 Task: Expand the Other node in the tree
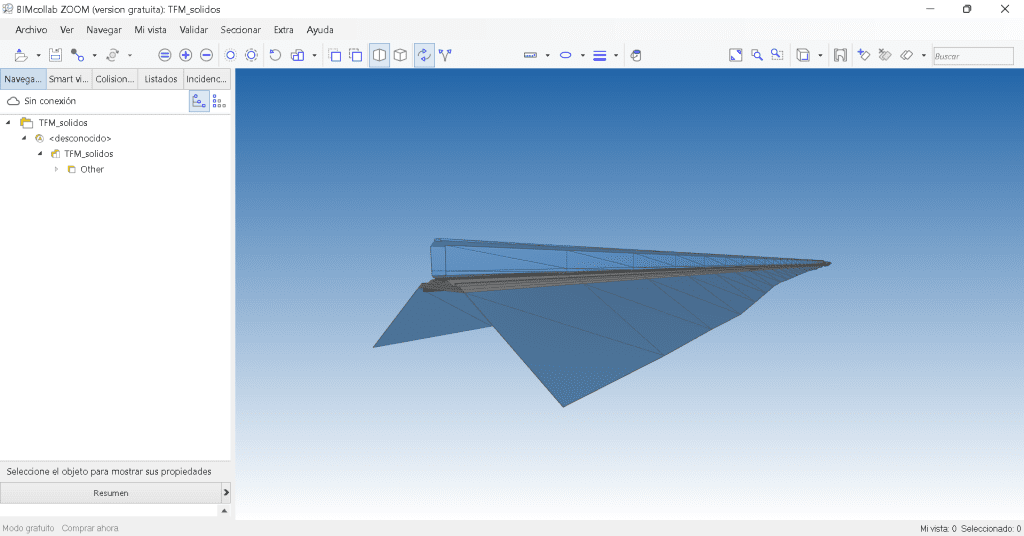pos(57,170)
